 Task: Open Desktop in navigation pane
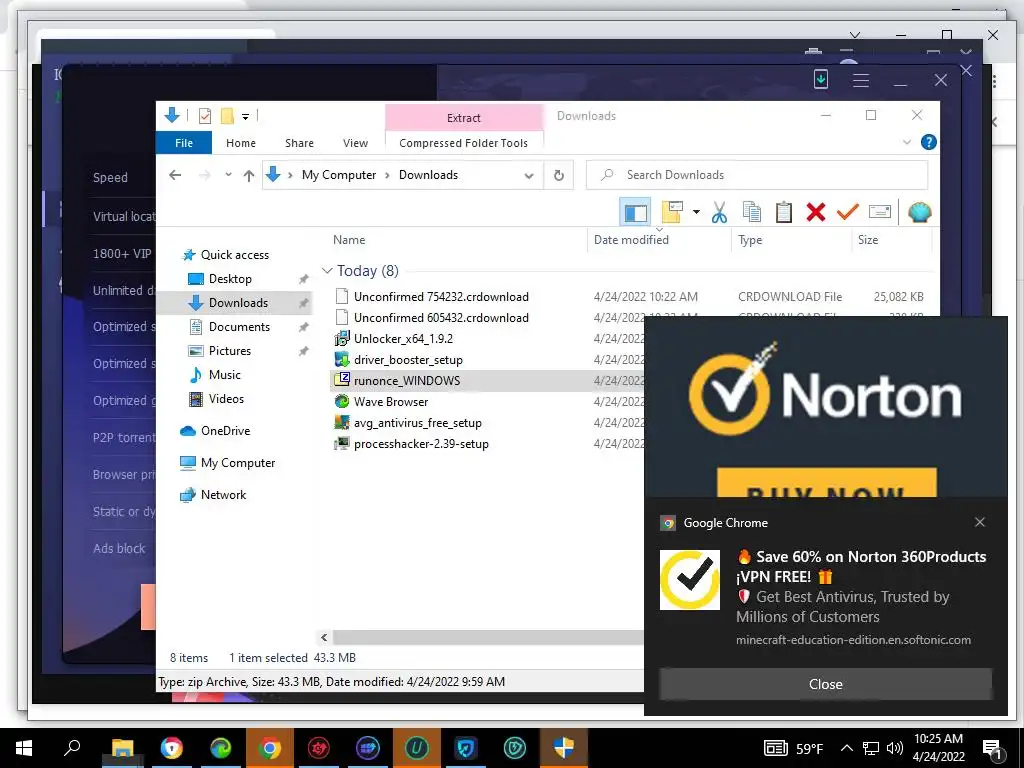[230, 279]
